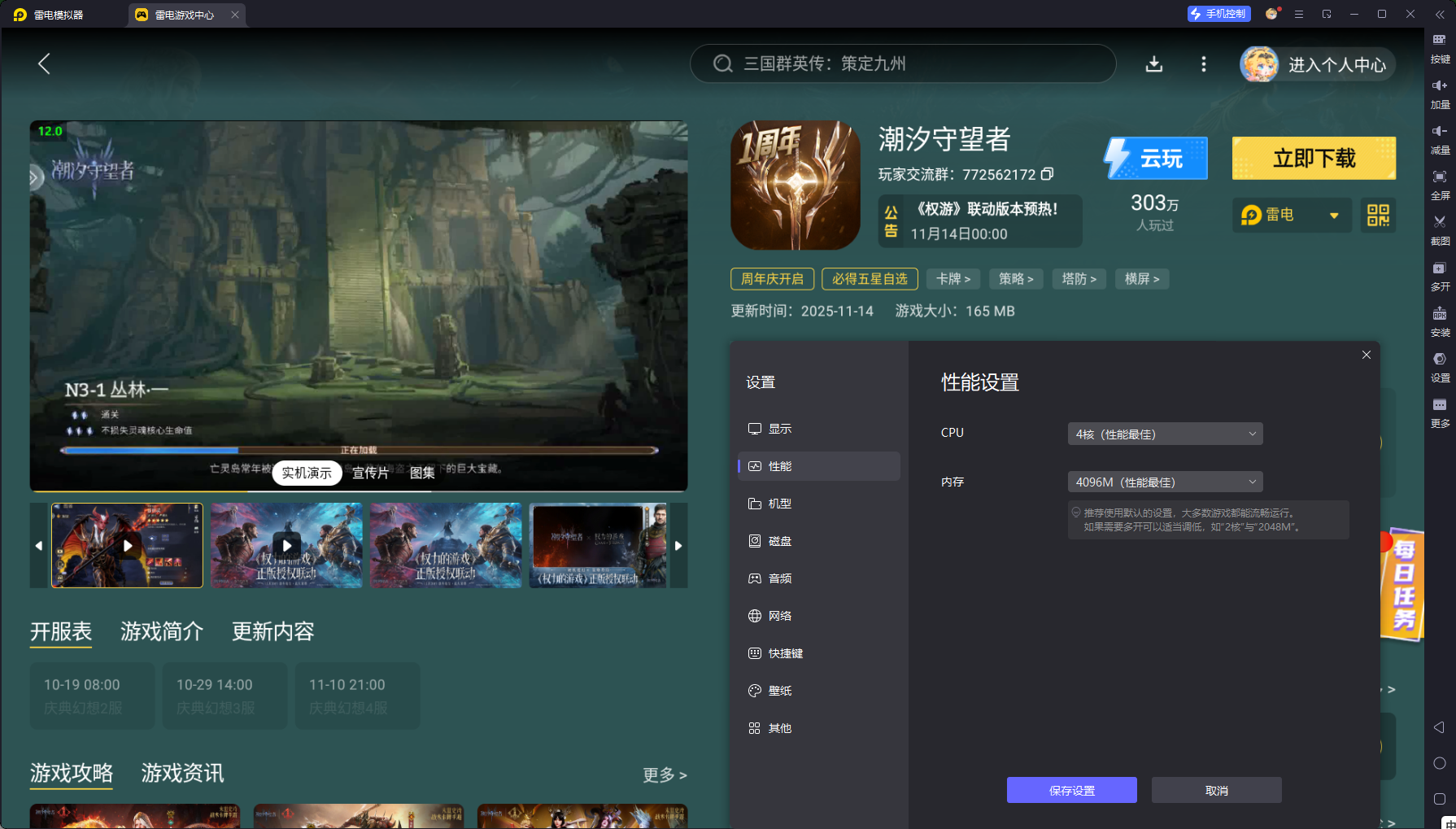This screenshot has width=1456, height=829.
Task: Expand the CPU cores dropdown
Action: click(1165, 434)
